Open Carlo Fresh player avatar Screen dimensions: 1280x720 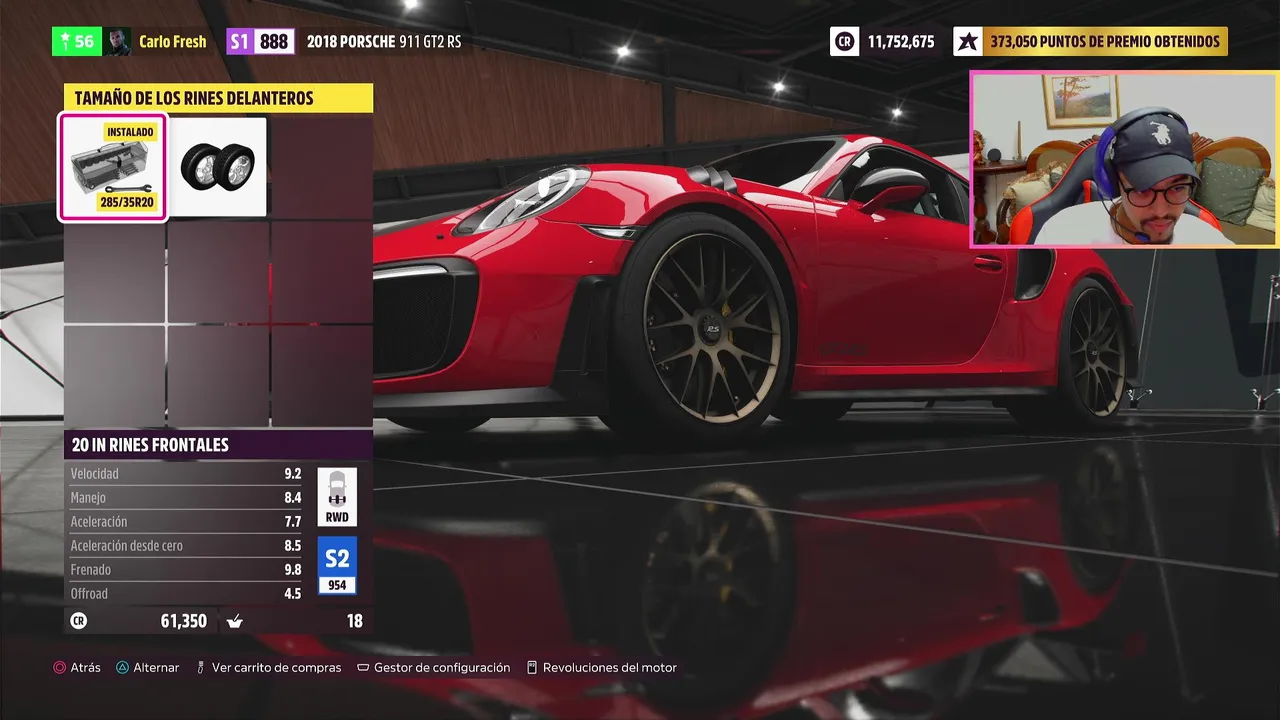pyautogui.click(x=119, y=41)
